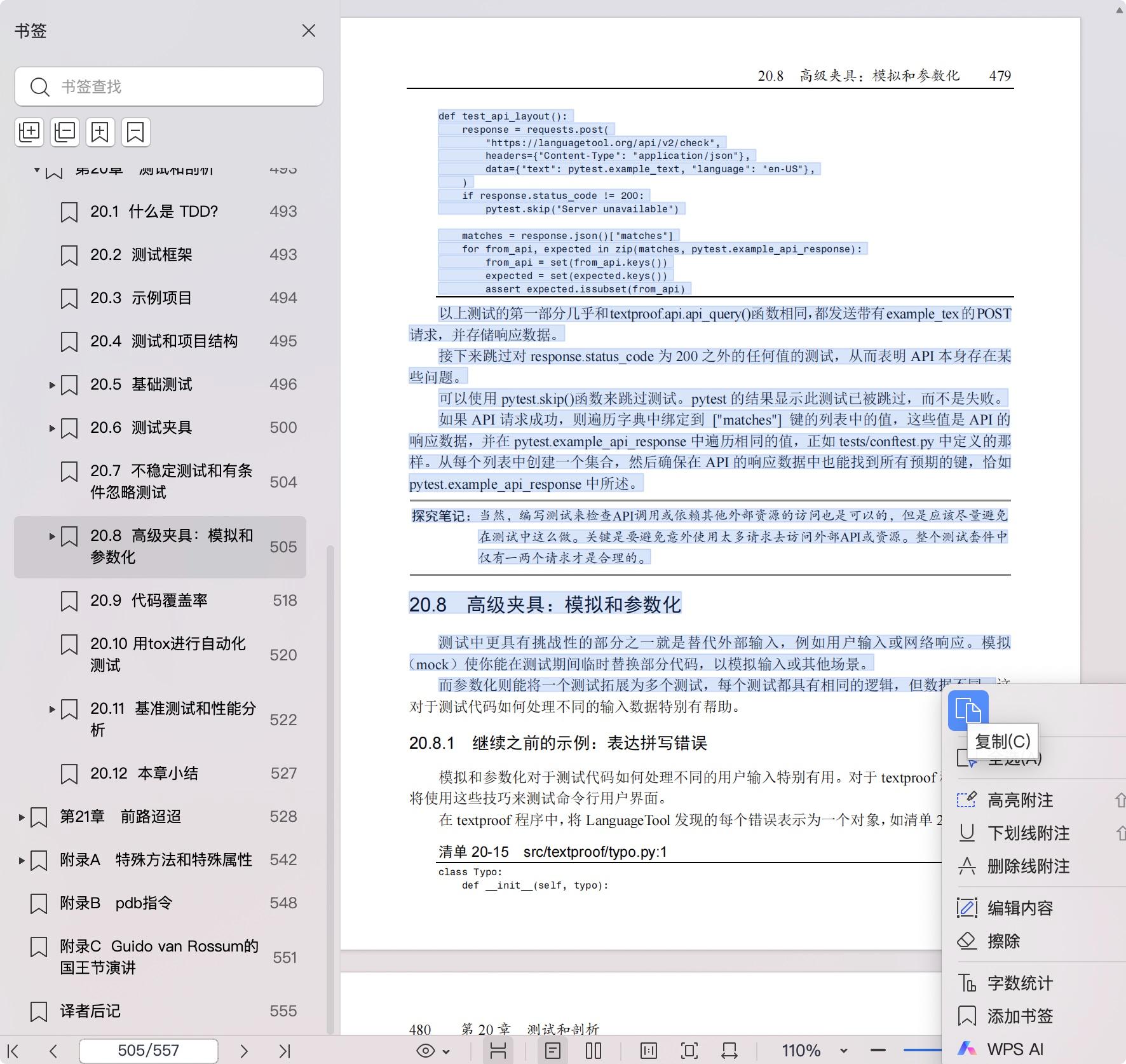Open the 110% zoom level dropdown

click(x=843, y=1051)
